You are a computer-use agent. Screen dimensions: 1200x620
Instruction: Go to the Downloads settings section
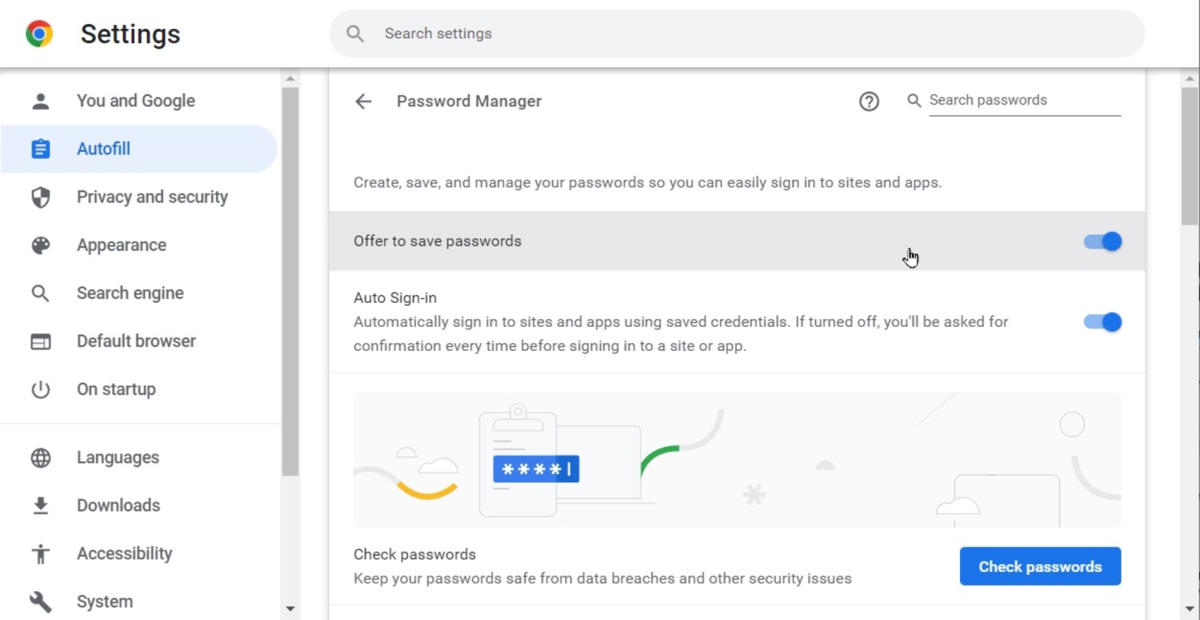[118, 505]
